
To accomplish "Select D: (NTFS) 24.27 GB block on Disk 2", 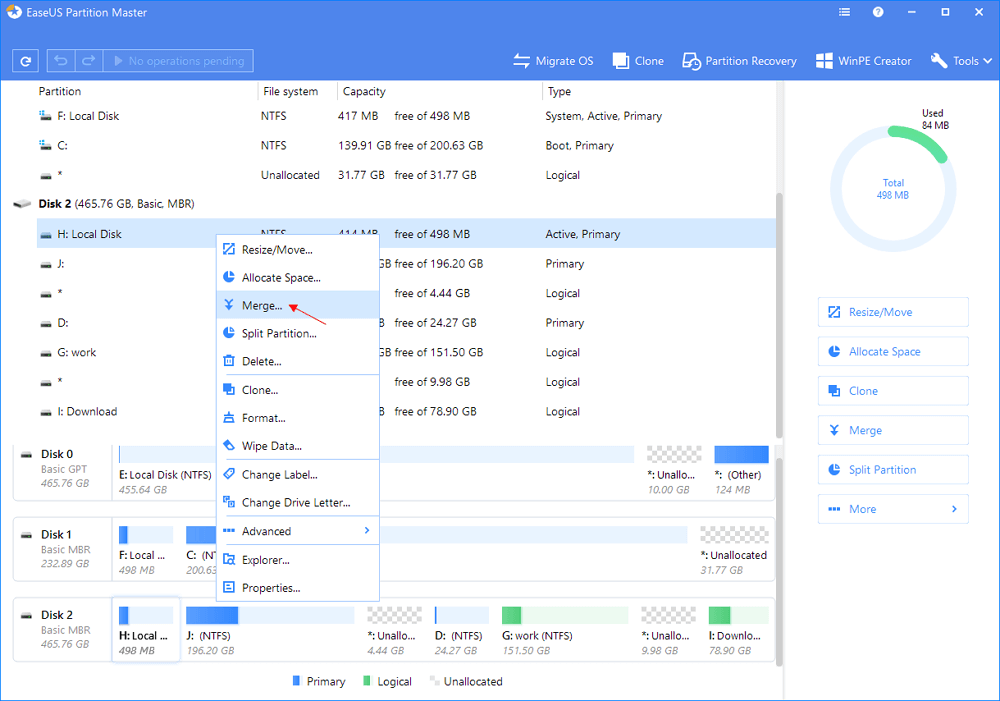I will 461,631.
